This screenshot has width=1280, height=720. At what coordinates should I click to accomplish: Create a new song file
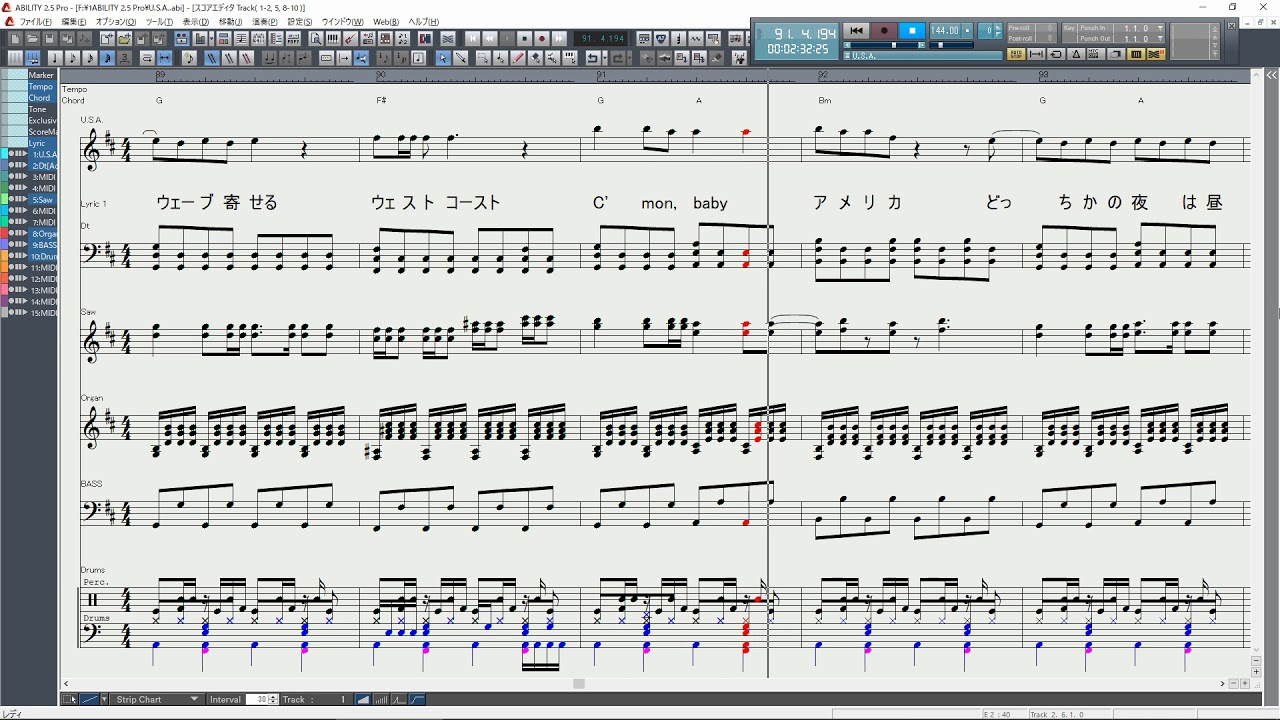coord(16,38)
